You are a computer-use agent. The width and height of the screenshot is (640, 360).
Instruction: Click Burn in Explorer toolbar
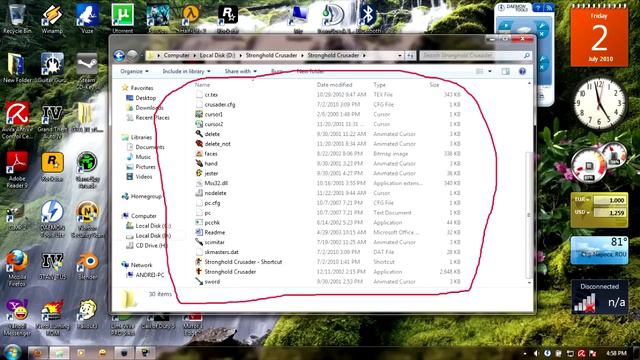point(277,71)
